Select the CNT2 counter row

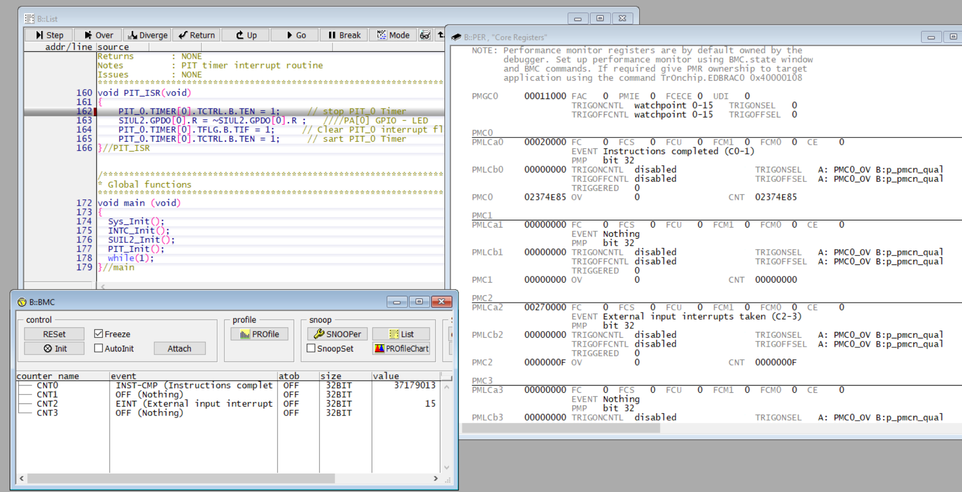pos(226,404)
